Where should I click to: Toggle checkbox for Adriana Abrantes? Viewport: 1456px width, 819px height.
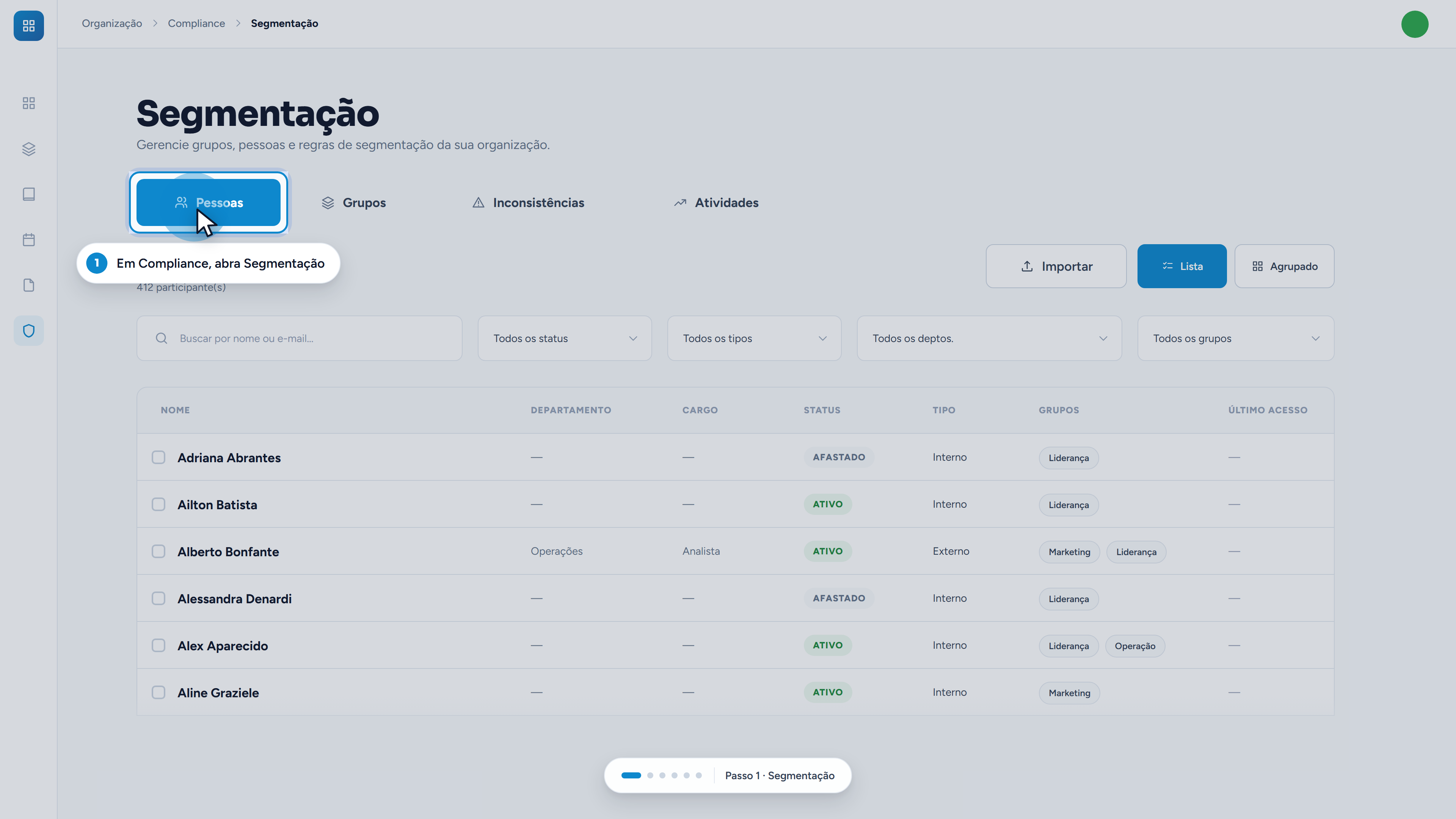click(158, 457)
